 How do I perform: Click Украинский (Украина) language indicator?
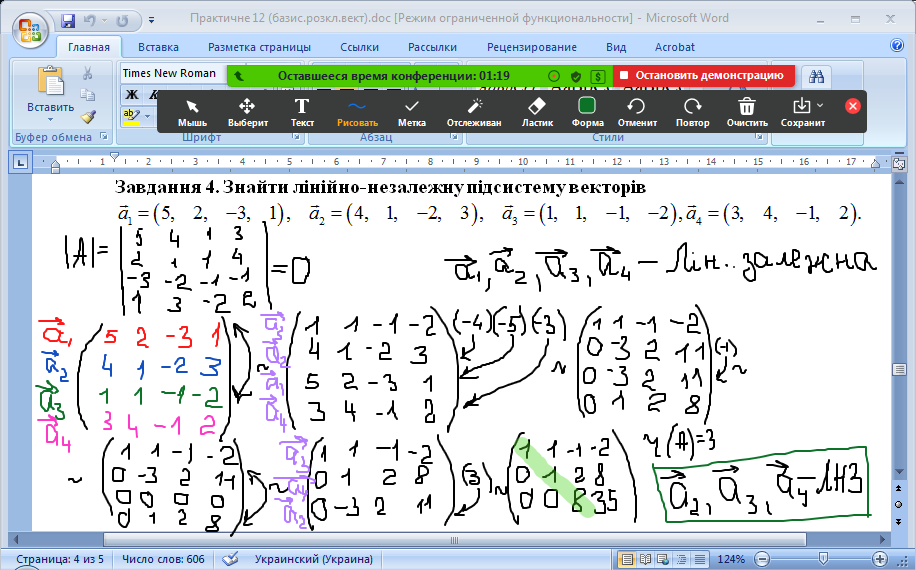click(314, 559)
